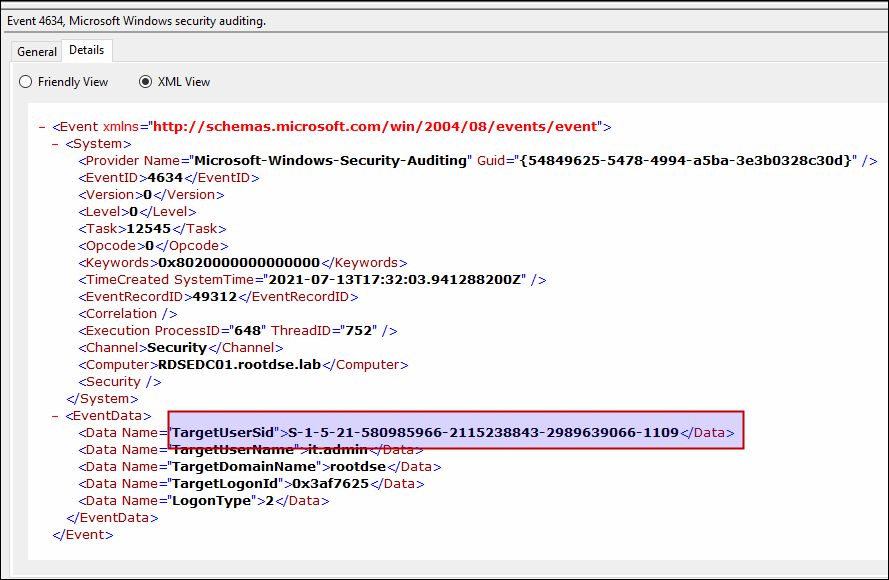889x580 pixels.
Task: Select the XML View radio button
Action: [x=146, y=82]
